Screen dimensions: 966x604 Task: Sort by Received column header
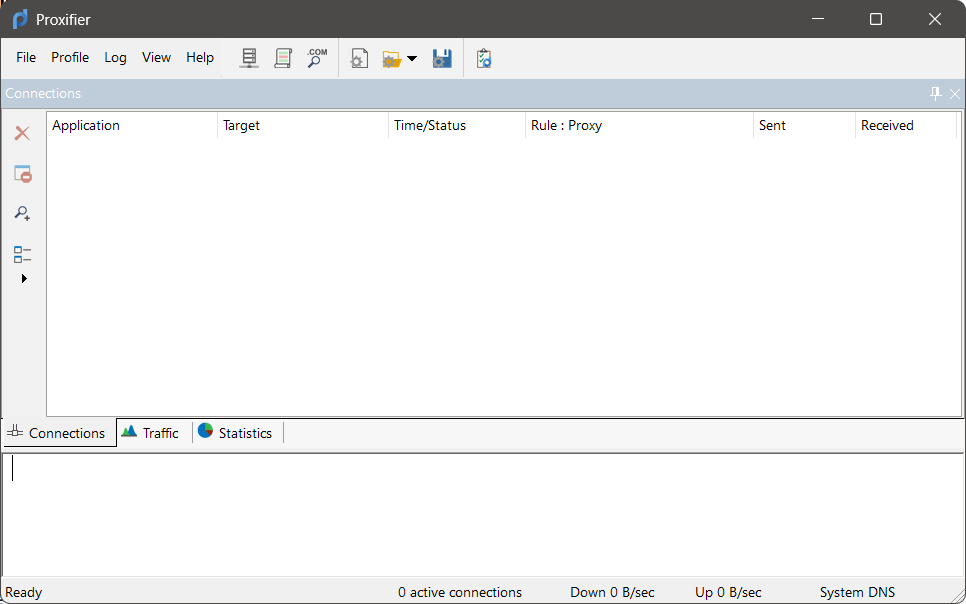pyautogui.click(x=906, y=125)
